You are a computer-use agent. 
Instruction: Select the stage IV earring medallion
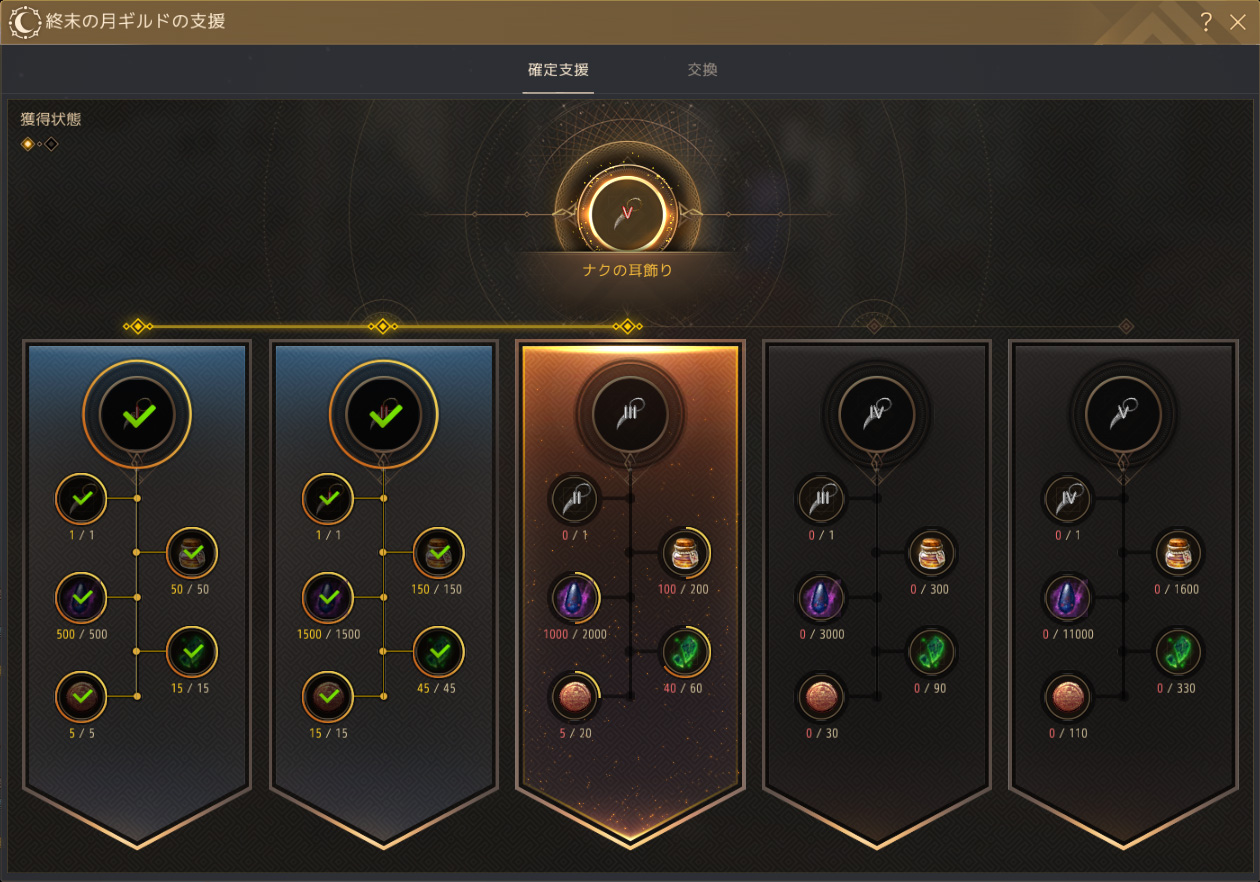(x=876, y=413)
